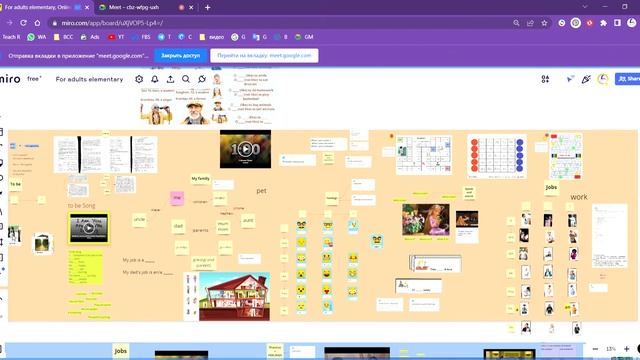Open the GM bookmark
640x360 pixels.
(x=304, y=37)
